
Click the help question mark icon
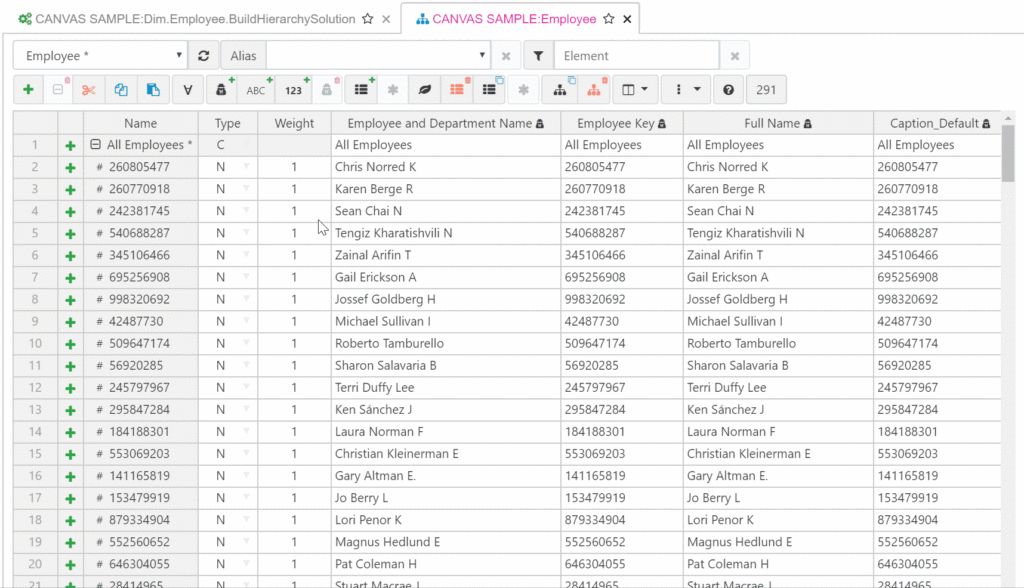[728, 90]
